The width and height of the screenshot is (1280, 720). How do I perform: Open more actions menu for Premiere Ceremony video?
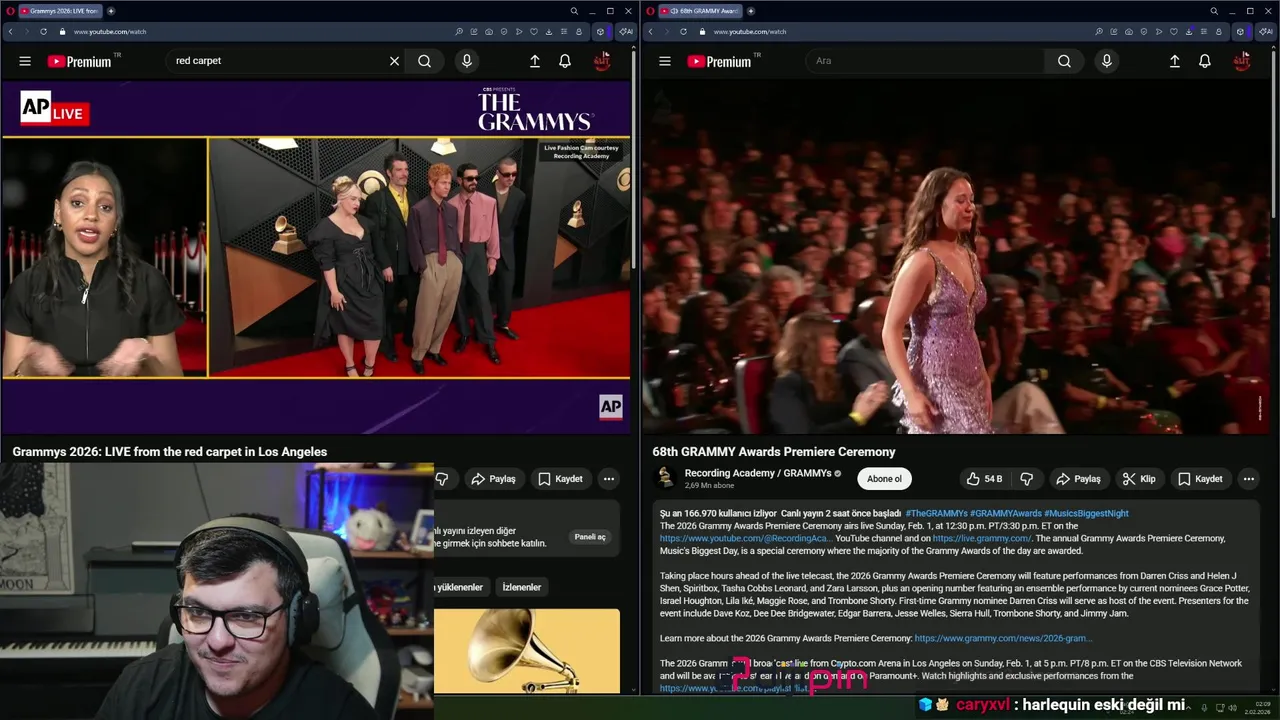click(x=1249, y=479)
